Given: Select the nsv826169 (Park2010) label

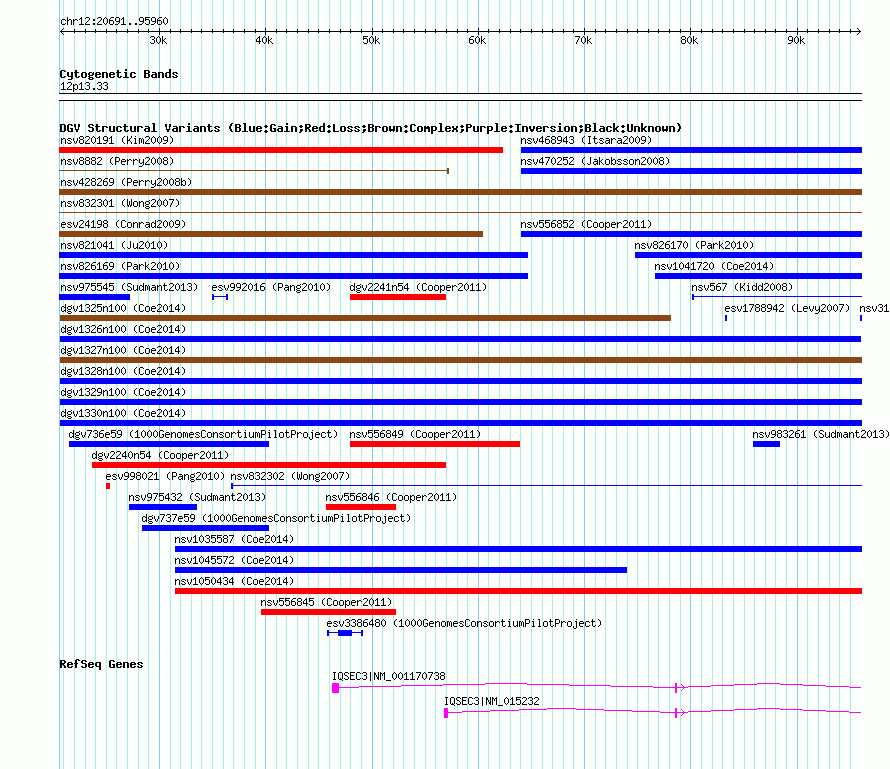Looking at the screenshot, I should [x=120, y=266].
